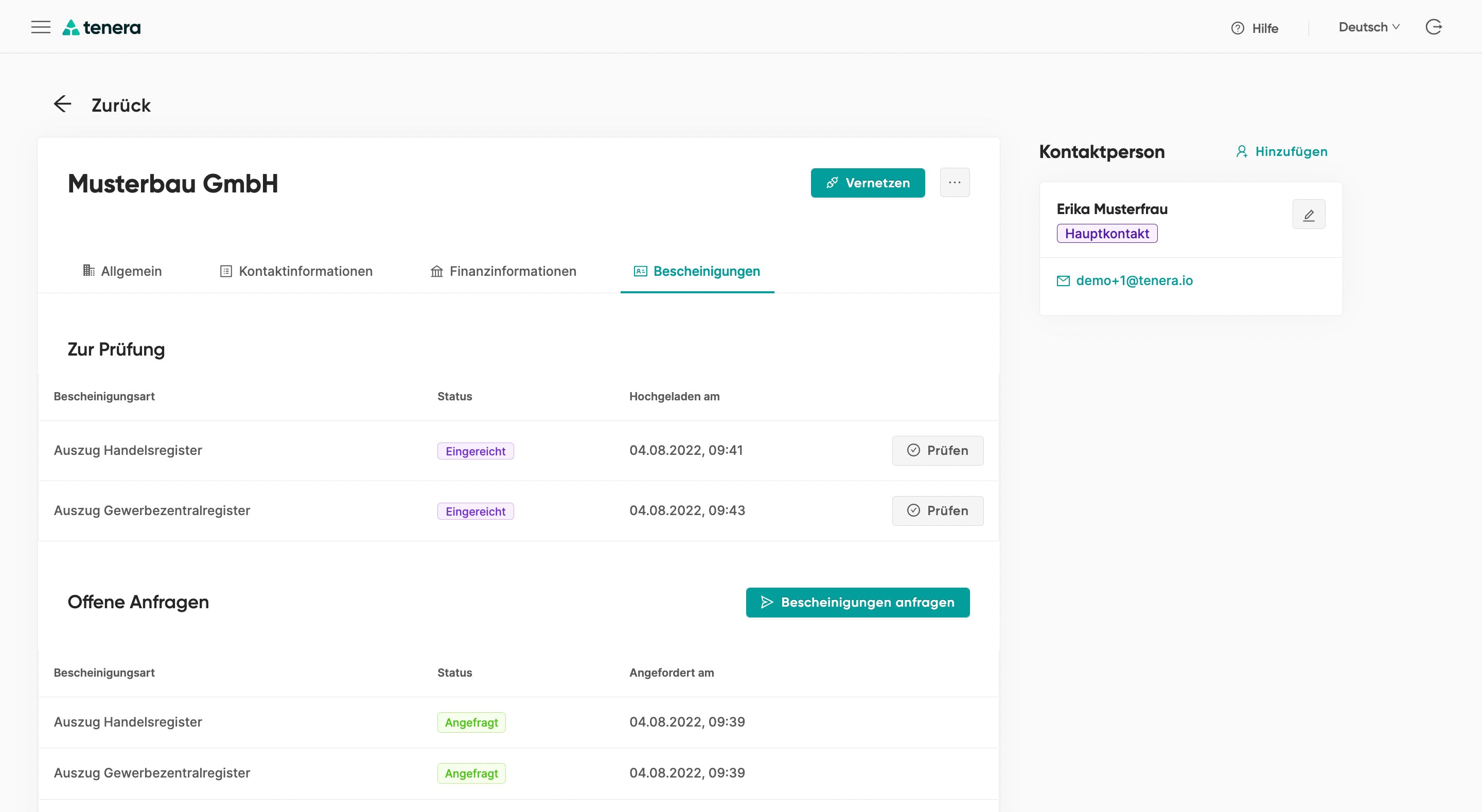Click the tenera logo
Image resolution: width=1482 pixels, height=812 pixels.
(x=102, y=27)
